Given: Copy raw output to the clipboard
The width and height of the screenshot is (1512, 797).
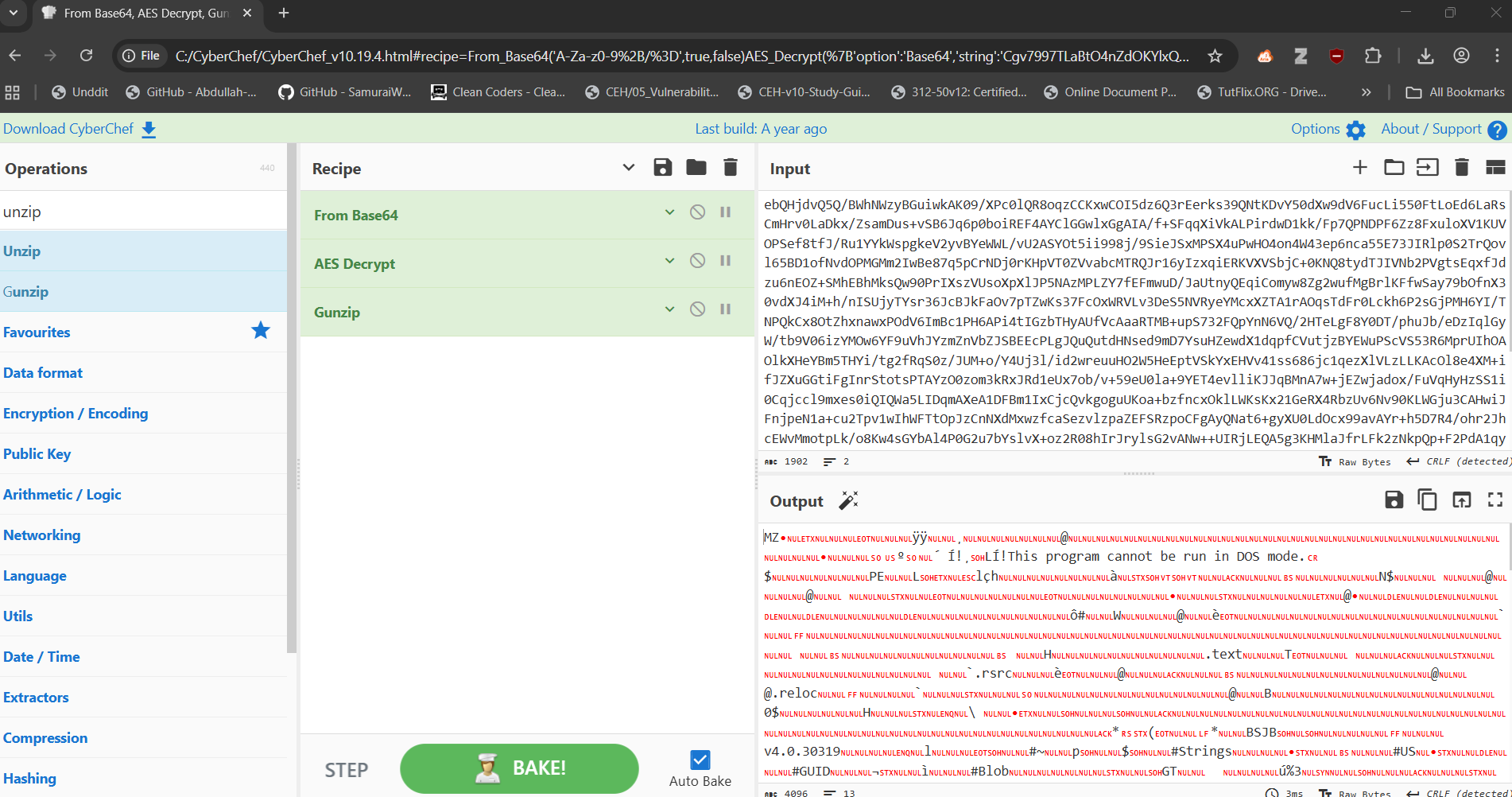Looking at the screenshot, I should pyautogui.click(x=1427, y=500).
